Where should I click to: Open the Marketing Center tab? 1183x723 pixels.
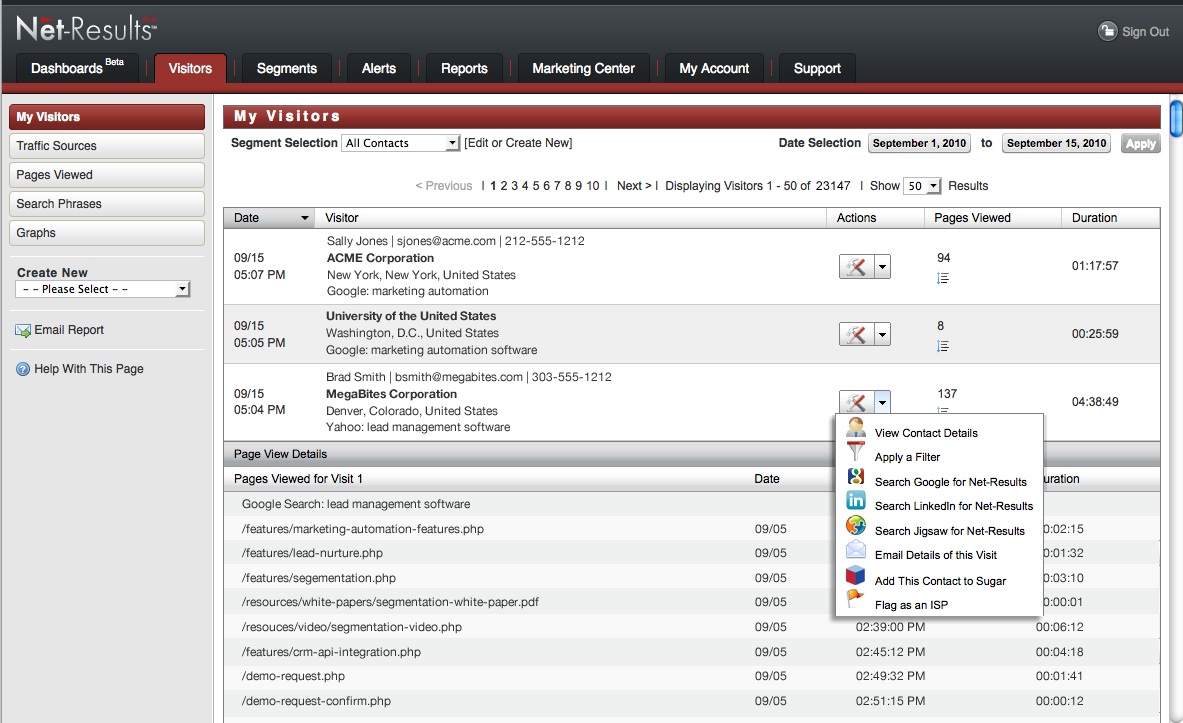tap(583, 69)
